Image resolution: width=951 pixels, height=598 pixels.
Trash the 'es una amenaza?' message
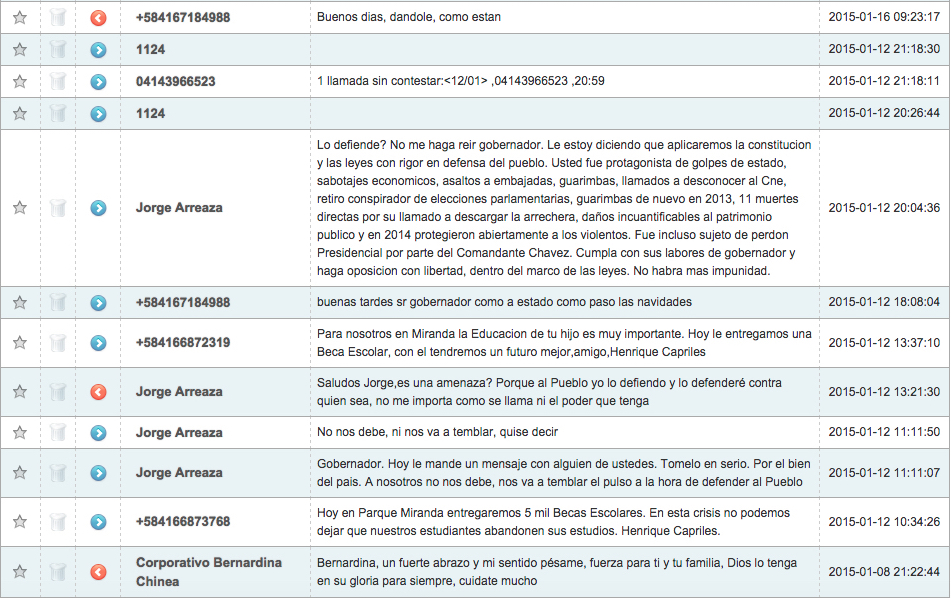58,392
